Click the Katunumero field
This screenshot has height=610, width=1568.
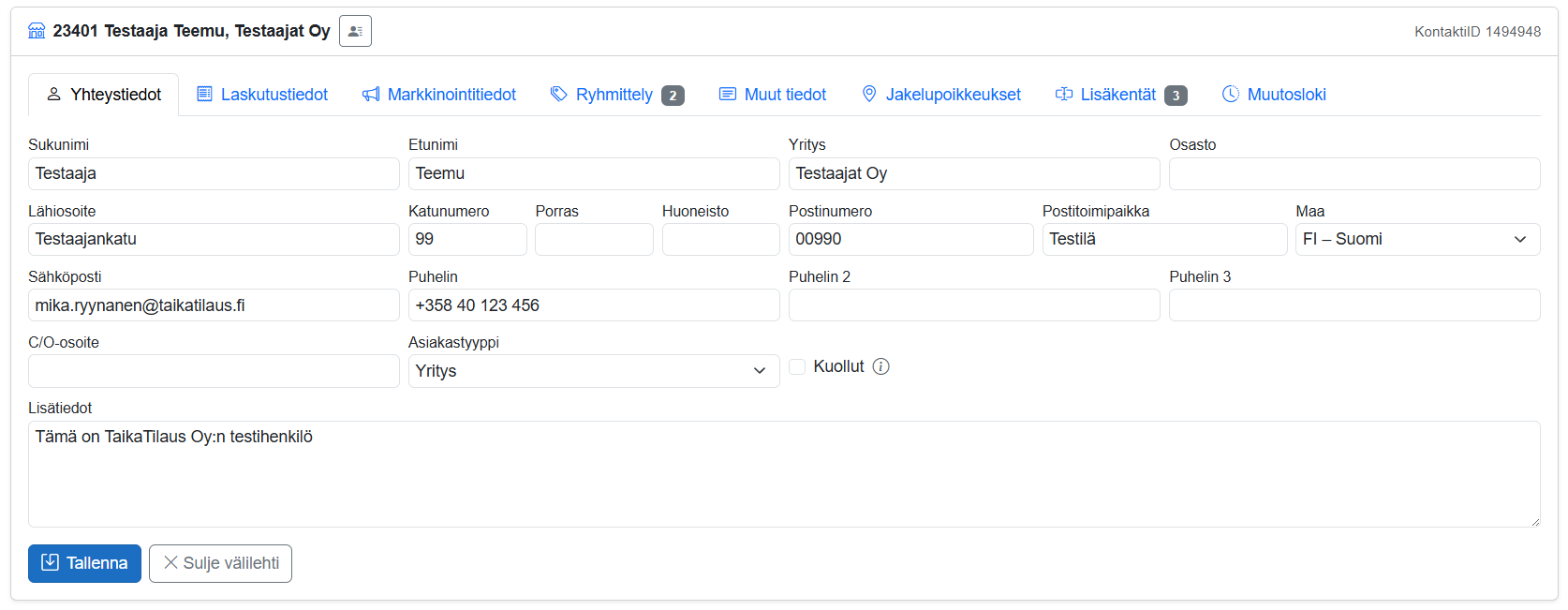(x=467, y=239)
